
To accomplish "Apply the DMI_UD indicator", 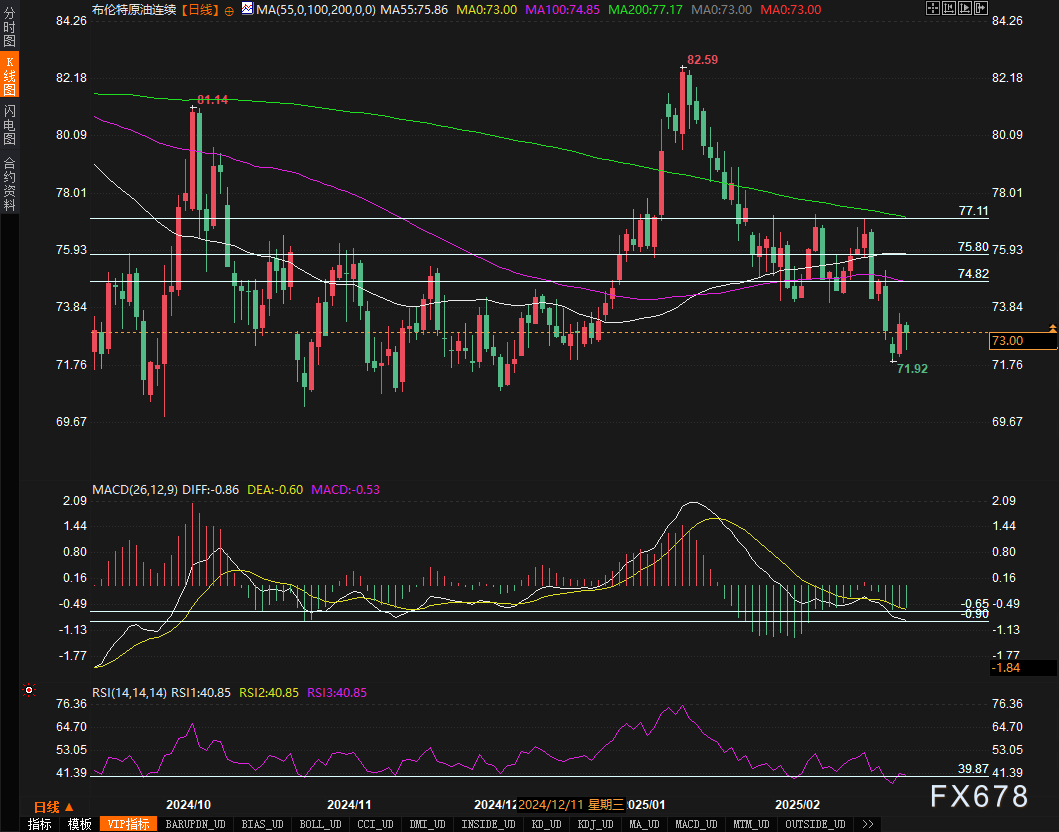I will point(427,824).
